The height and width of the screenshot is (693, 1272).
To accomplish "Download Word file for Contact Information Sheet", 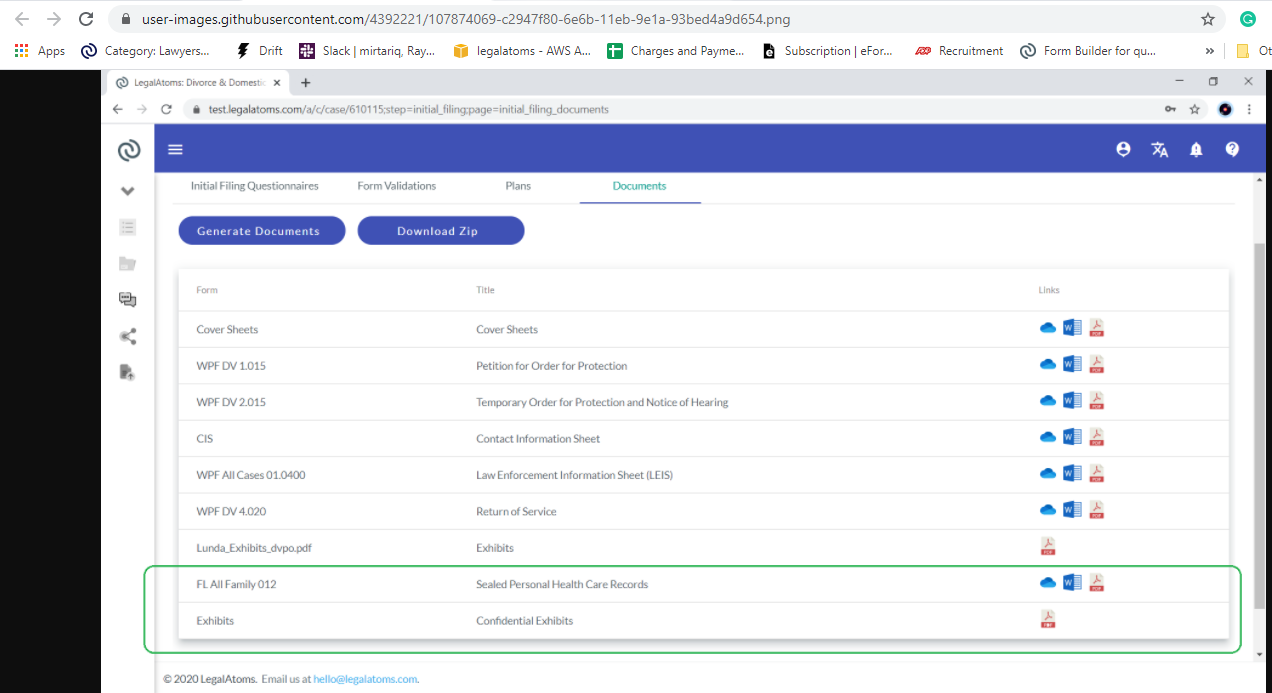I will pyautogui.click(x=1072, y=437).
